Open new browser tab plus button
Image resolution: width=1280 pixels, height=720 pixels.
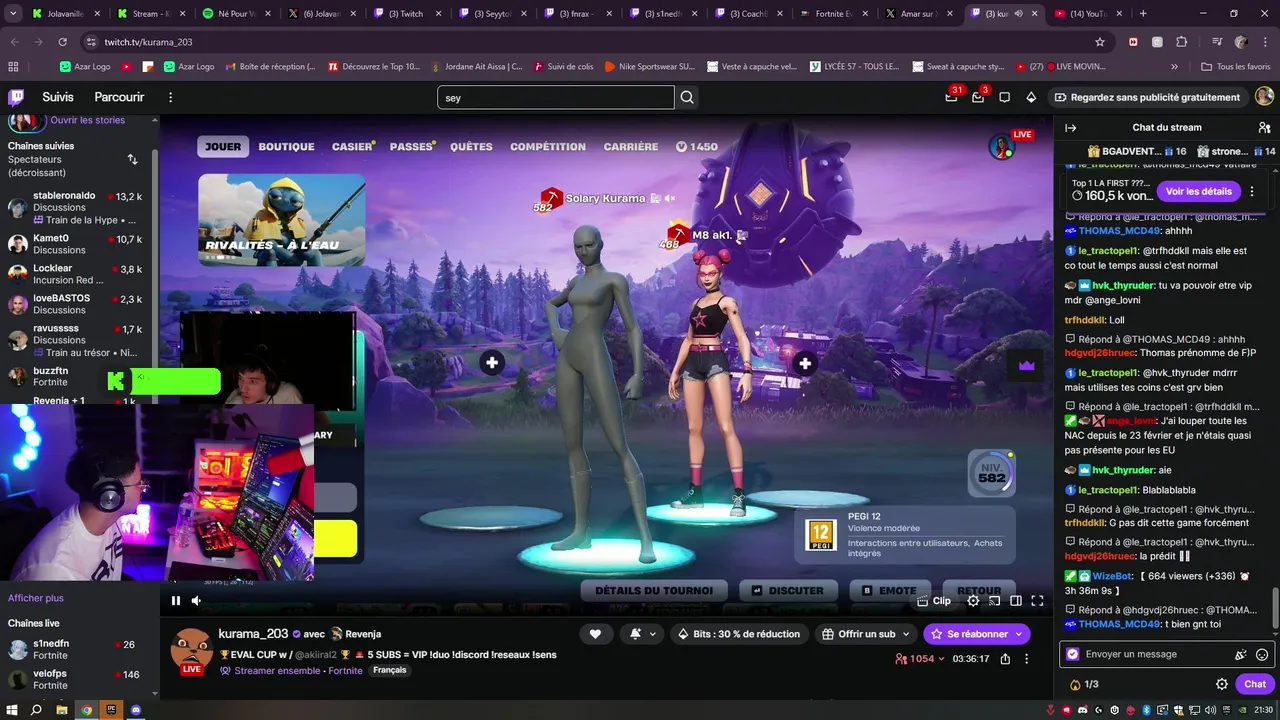1143,14
